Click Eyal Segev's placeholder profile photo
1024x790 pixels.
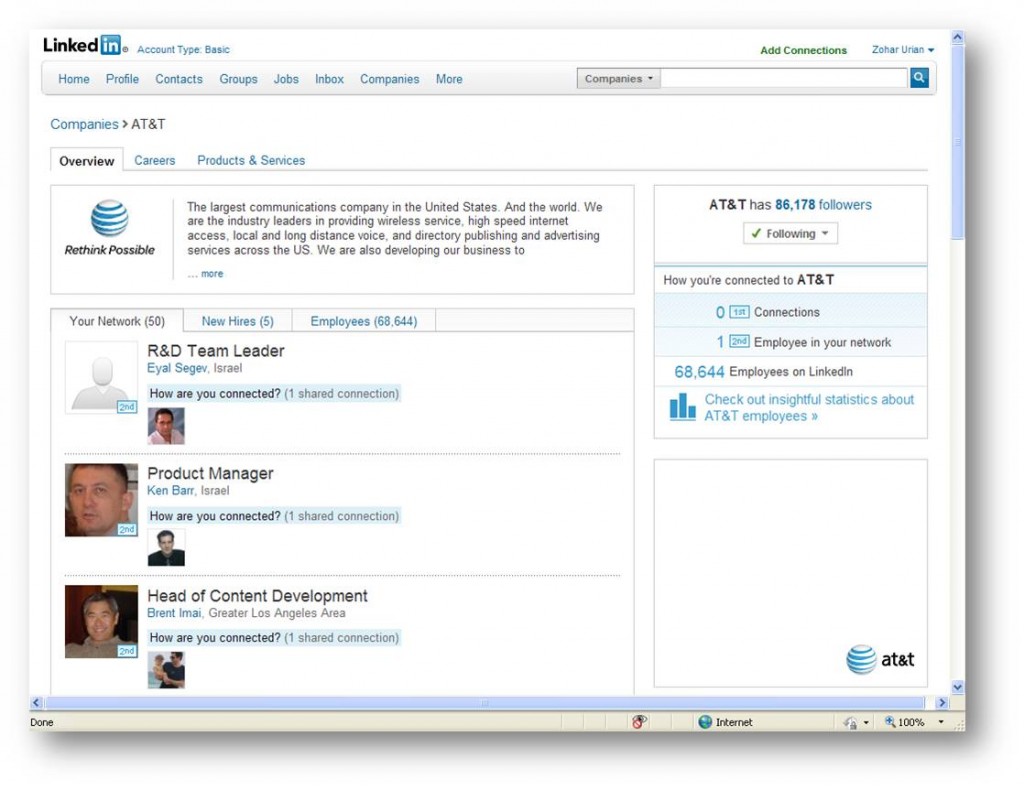(x=101, y=378)
